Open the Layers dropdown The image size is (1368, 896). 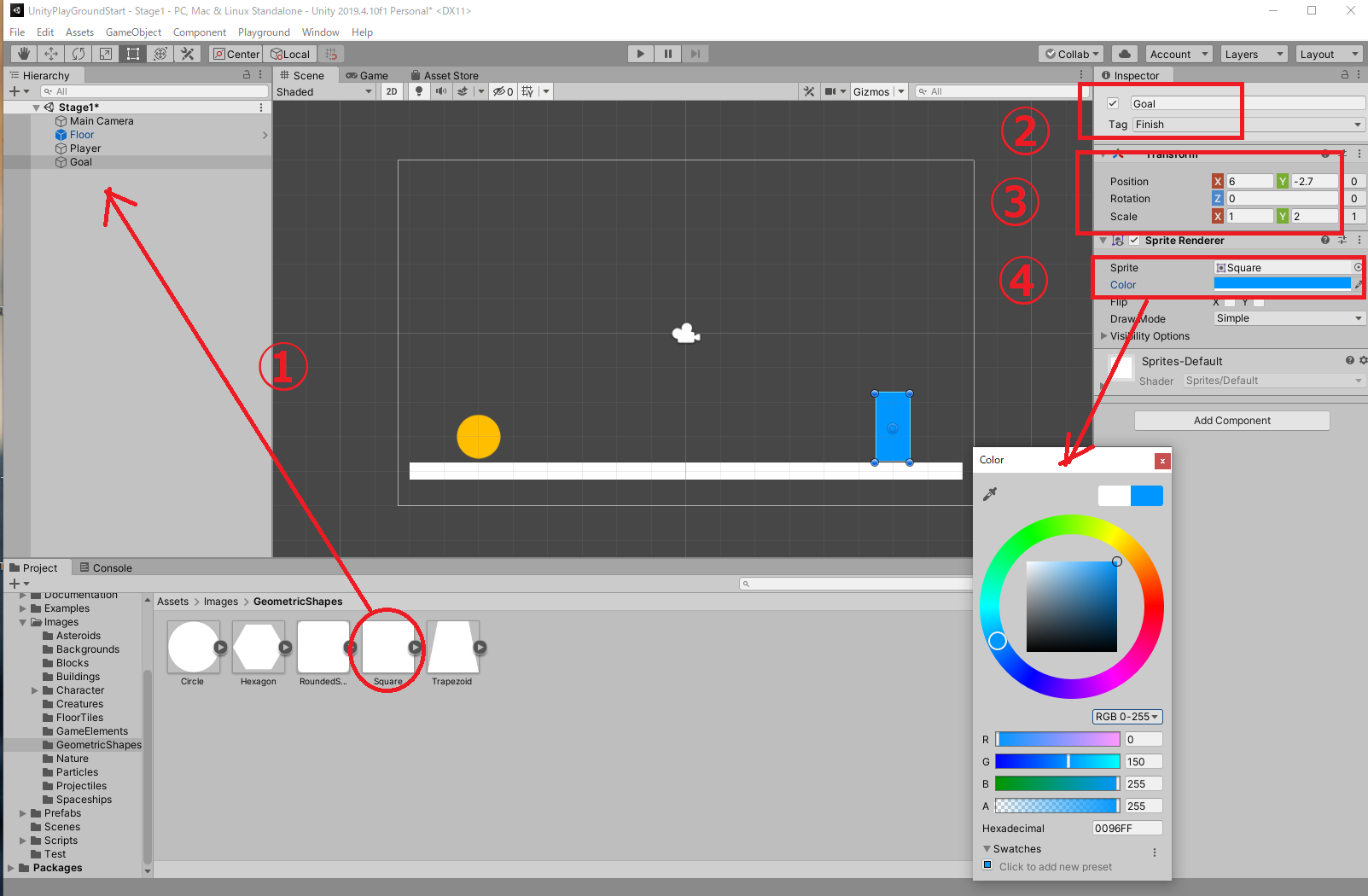pos(1253,54)
